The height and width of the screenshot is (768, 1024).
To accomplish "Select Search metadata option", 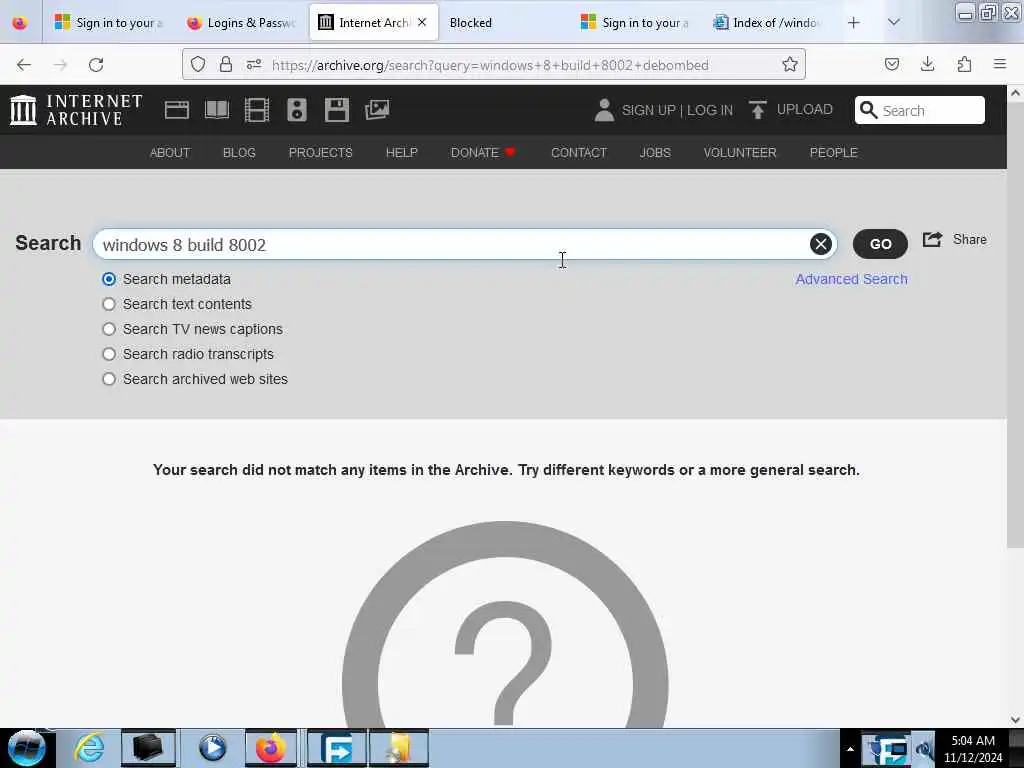I will point(109,279).
